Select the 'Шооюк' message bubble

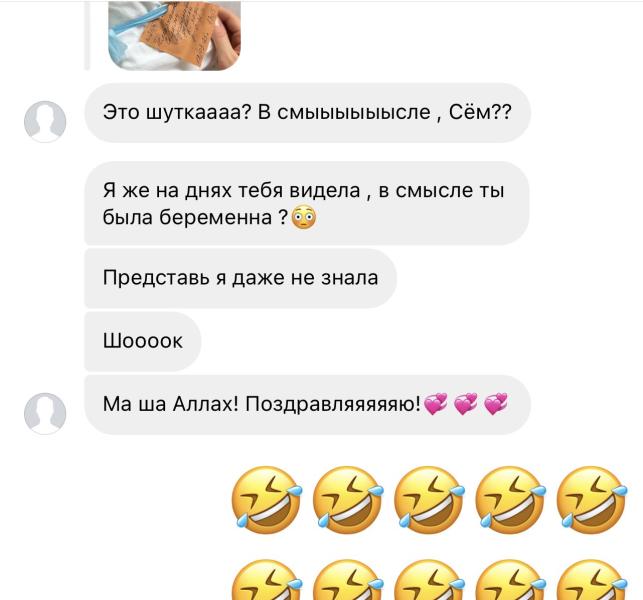pos(143,341)
